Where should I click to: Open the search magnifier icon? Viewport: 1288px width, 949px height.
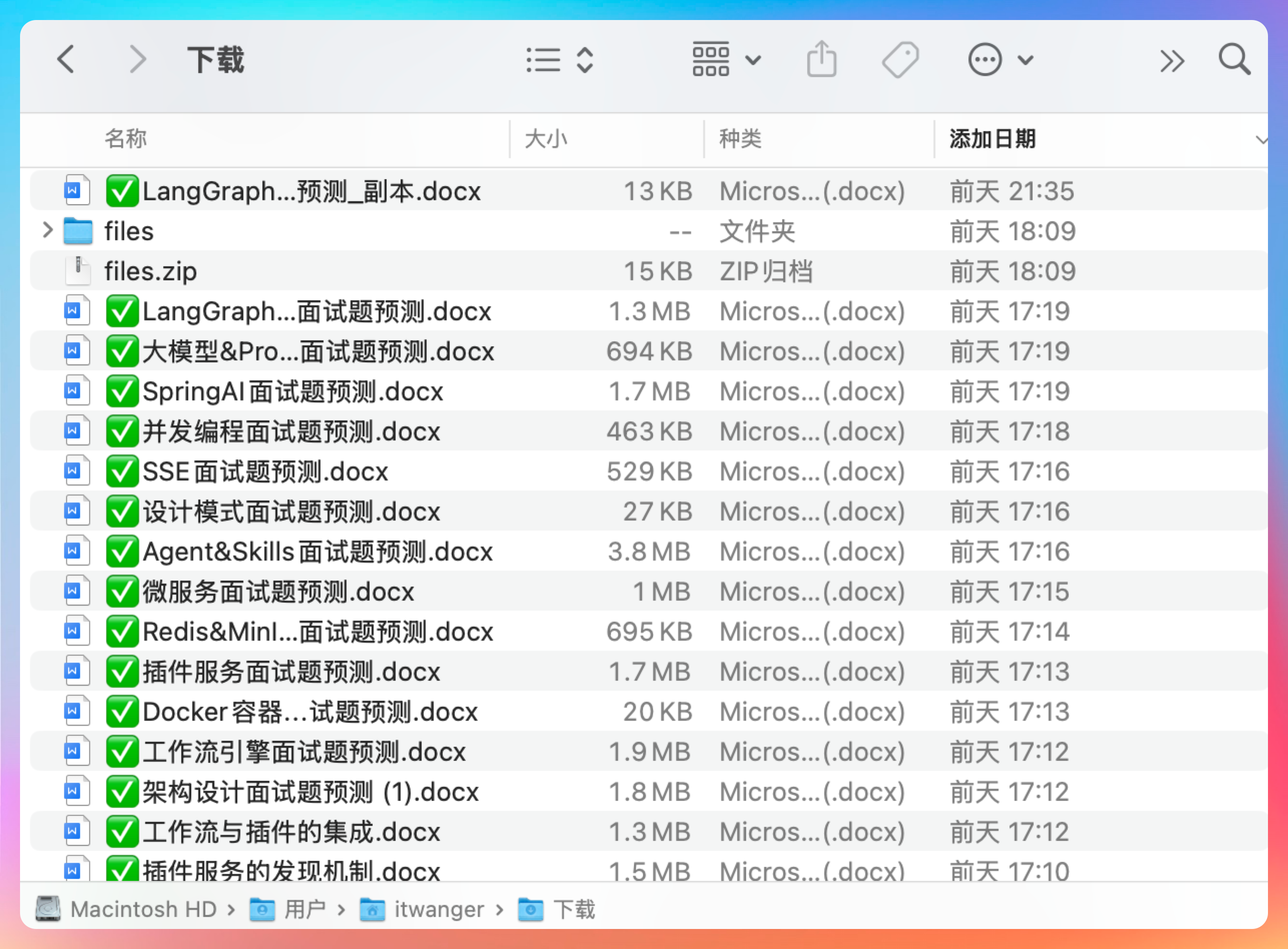tap(1234, 60)
